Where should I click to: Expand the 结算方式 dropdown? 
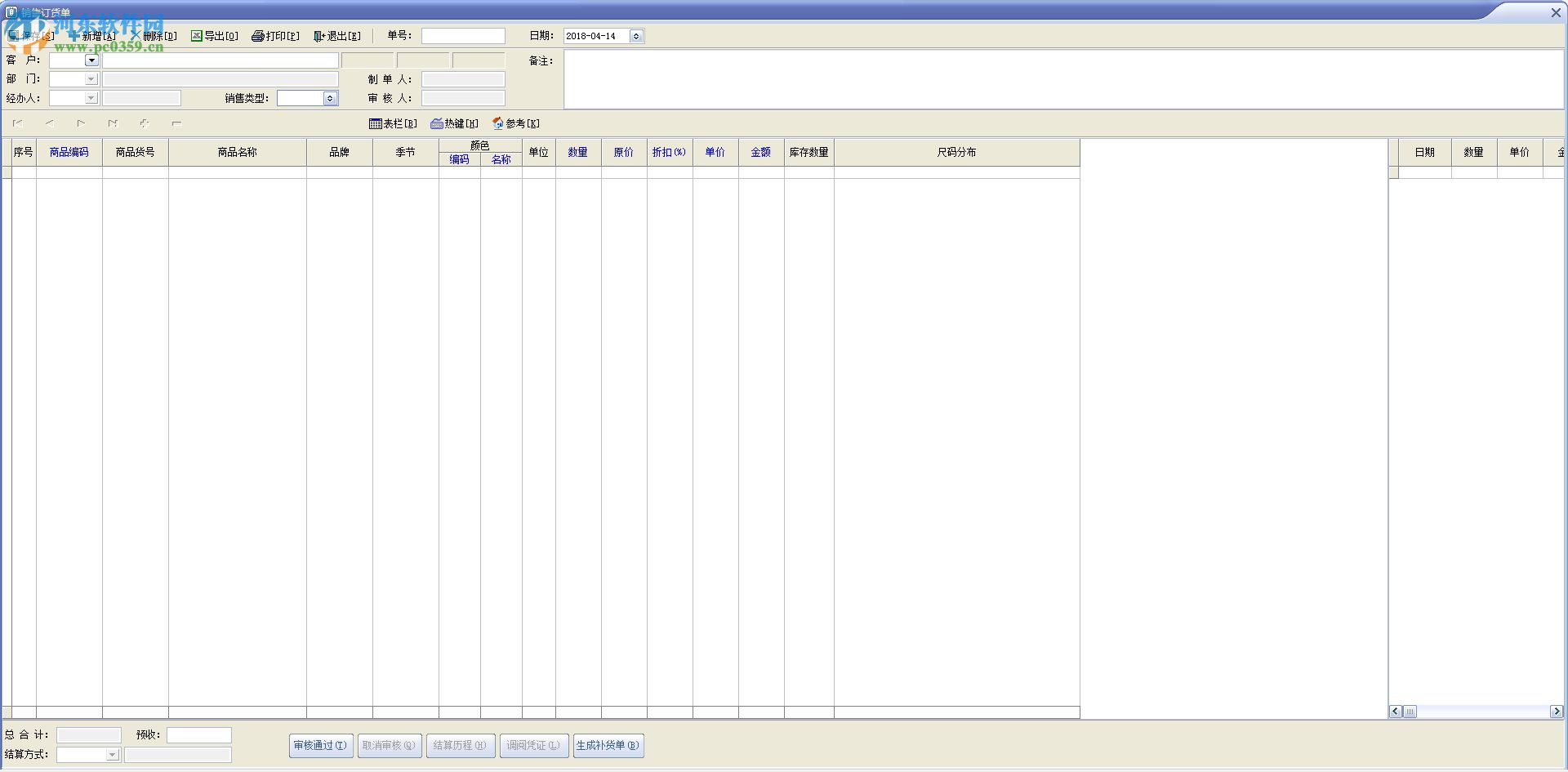113,755
